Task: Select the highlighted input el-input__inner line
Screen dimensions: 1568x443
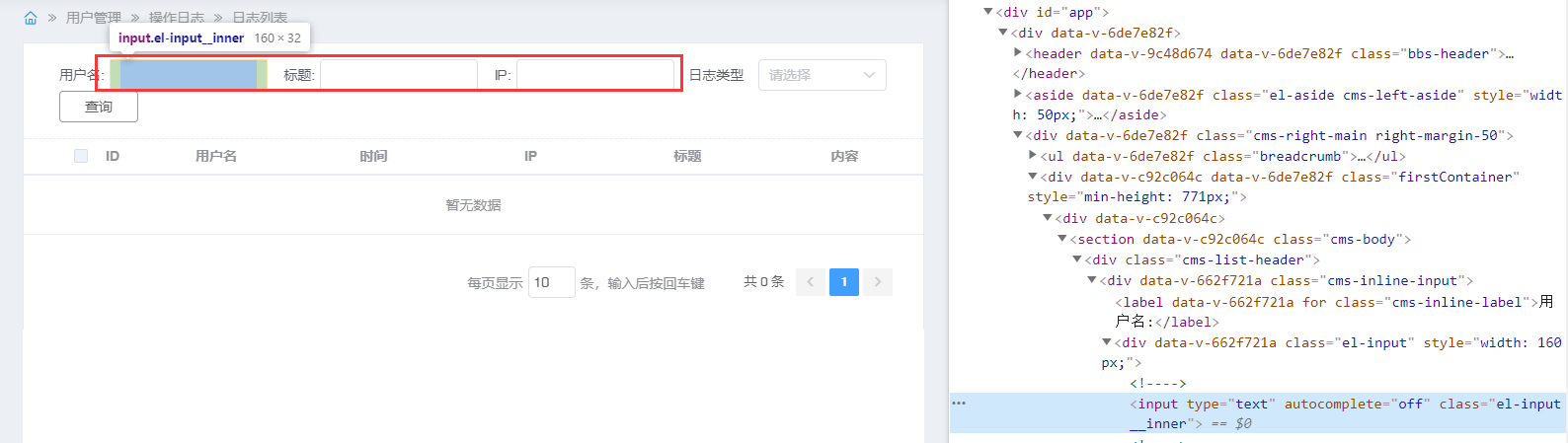Action: [1258, 413]
